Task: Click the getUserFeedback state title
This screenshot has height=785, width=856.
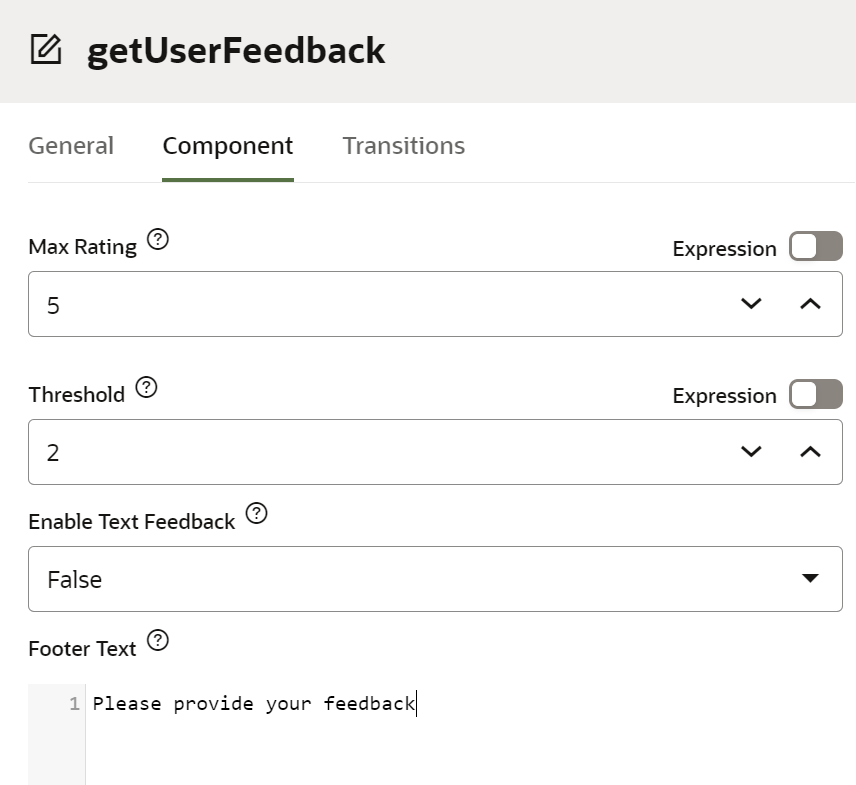Action: [x=236, y=50]
